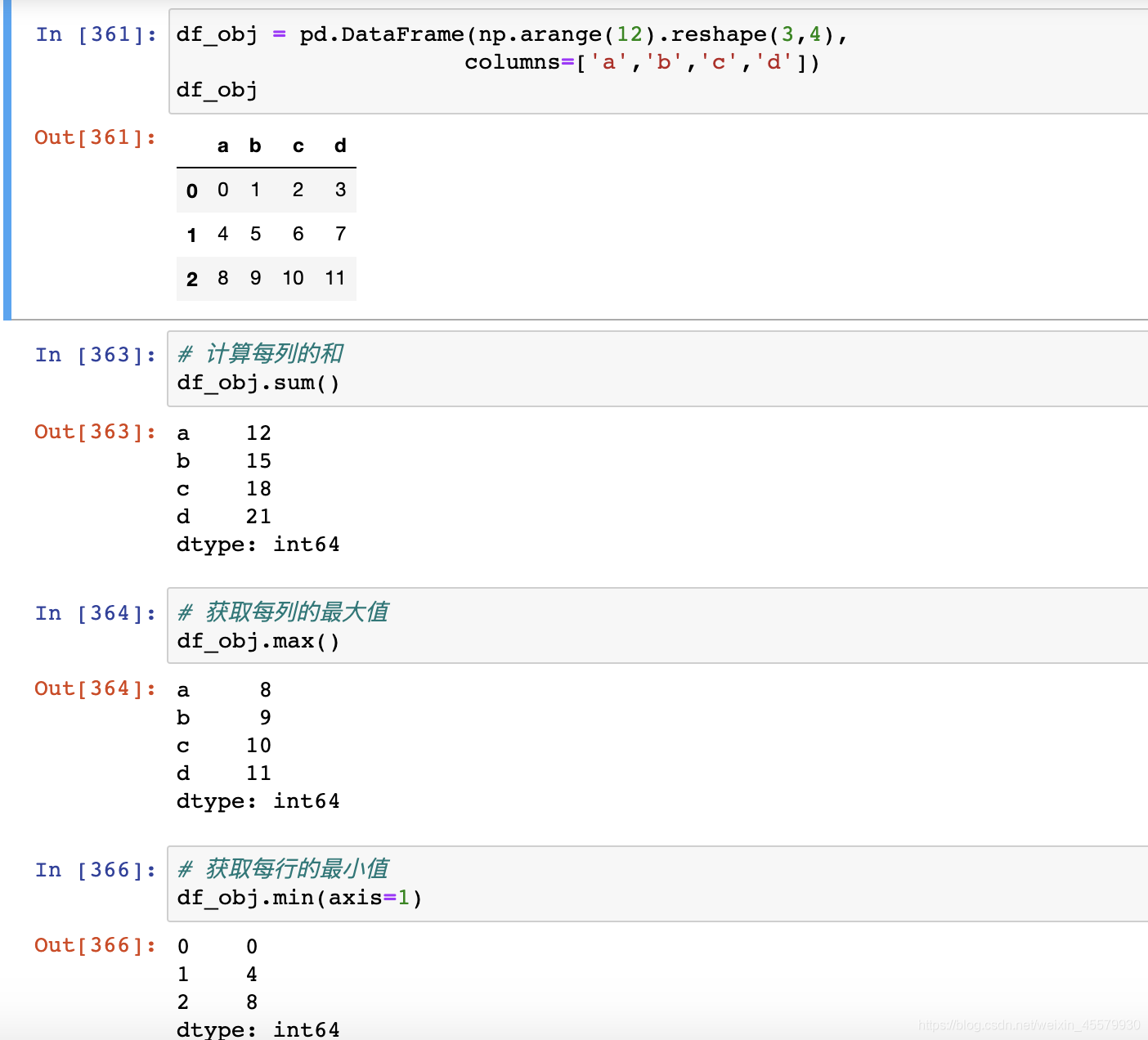Viewport: 1148px width, 1040px height.
Task: Click the table cell with value 3
Action: click(340, 190)
